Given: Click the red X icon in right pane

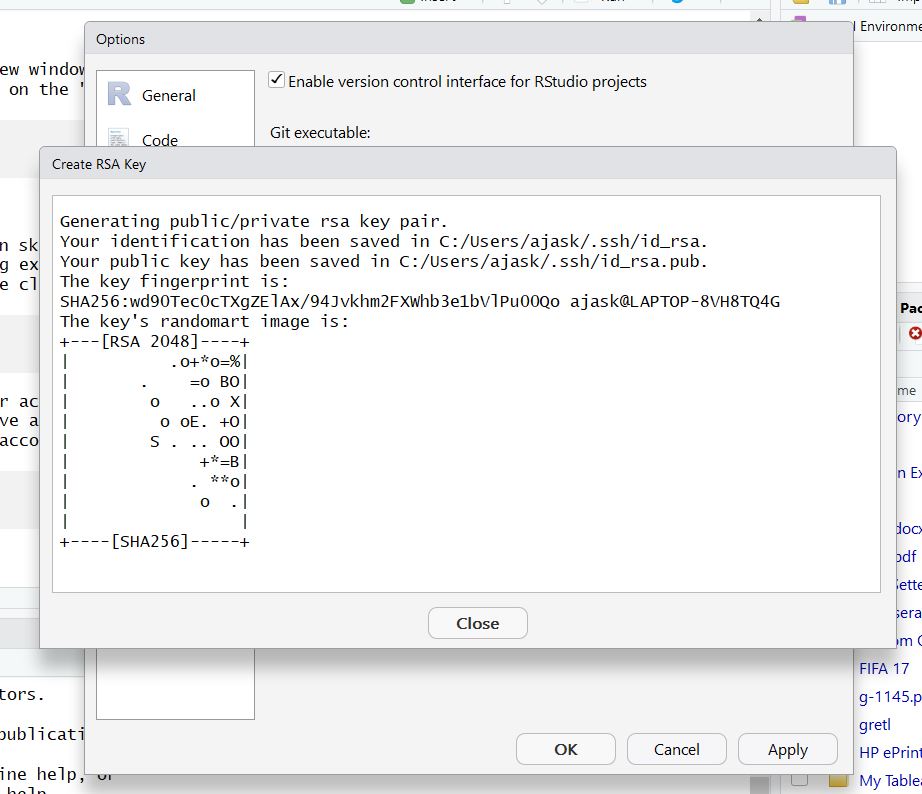Looking at the screenshot, I should (x=915, y=333).
